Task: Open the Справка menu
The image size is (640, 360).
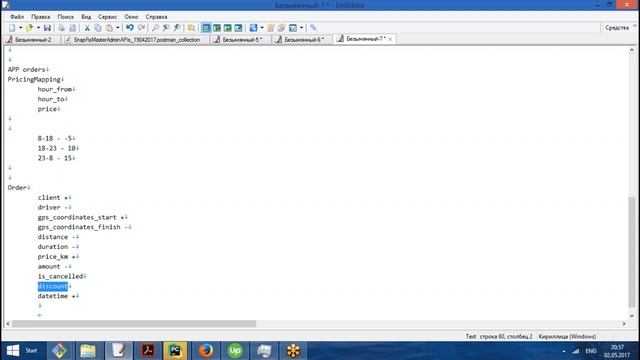Action: tap(156, 17)
